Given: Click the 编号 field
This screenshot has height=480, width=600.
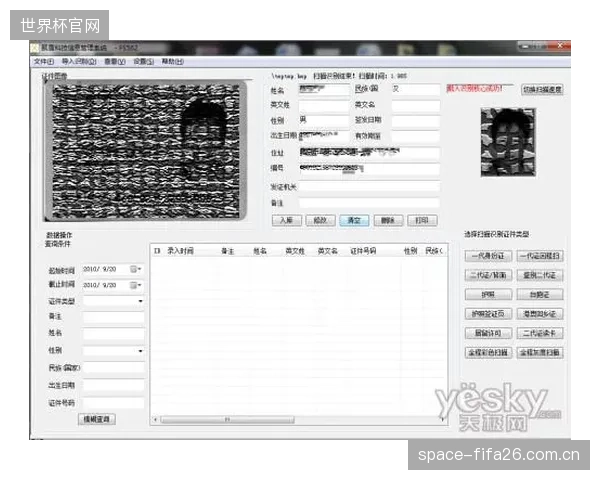Looking at the screenshot, I should point(369,169).
